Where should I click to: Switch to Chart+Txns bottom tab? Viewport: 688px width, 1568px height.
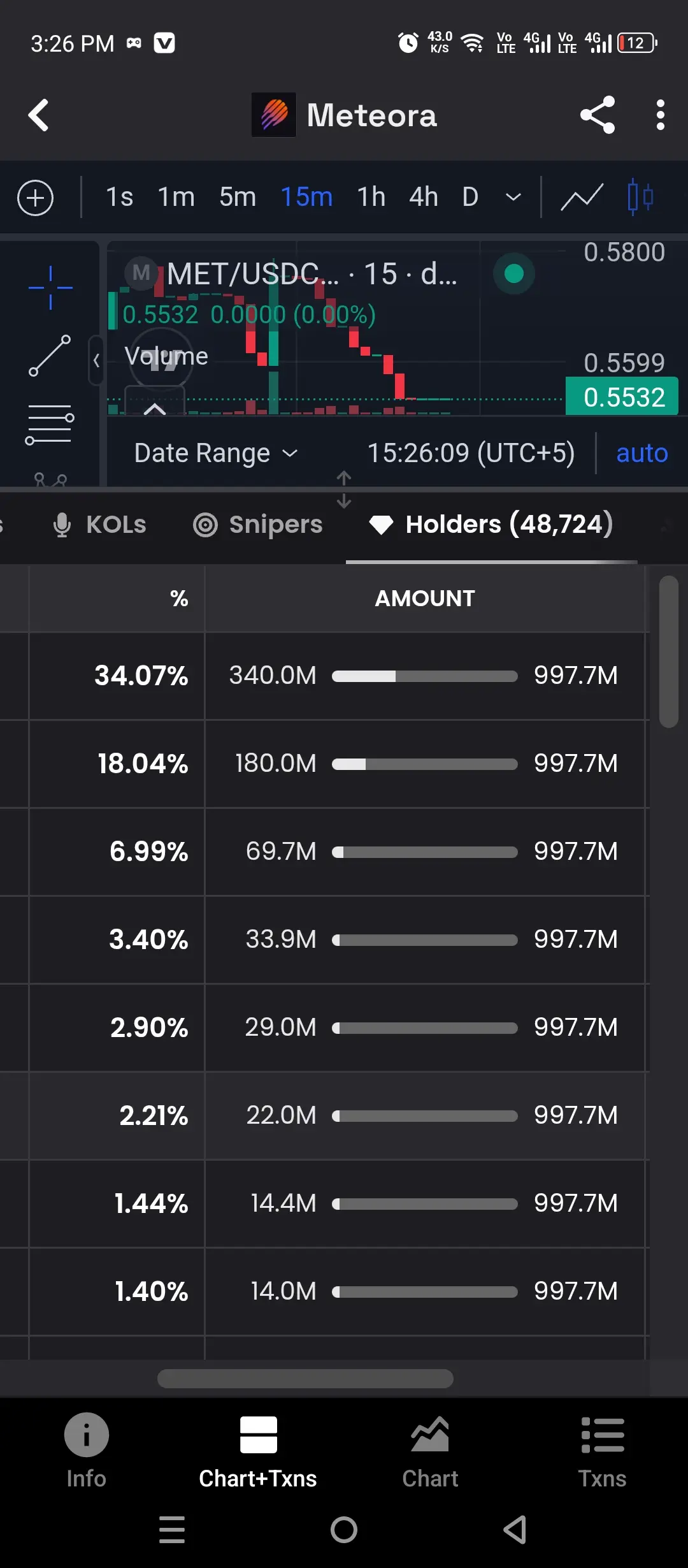[258, 1453]
